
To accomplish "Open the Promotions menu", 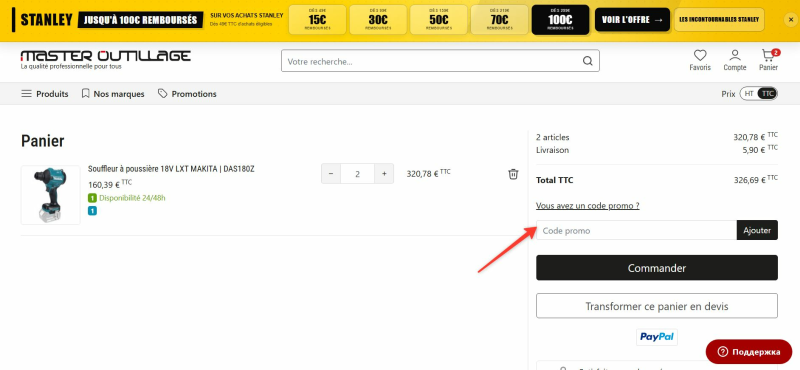I will (187, 94).
